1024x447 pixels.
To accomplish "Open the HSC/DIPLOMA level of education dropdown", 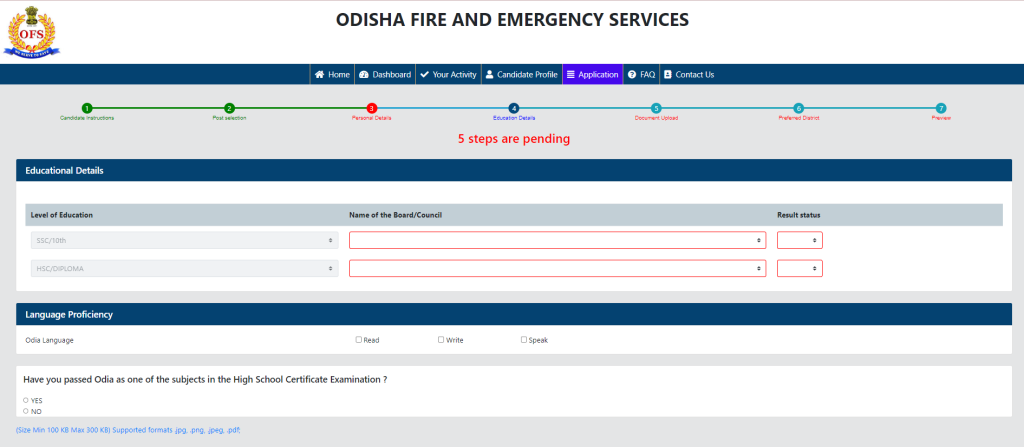I will click(x=184, y=268).
